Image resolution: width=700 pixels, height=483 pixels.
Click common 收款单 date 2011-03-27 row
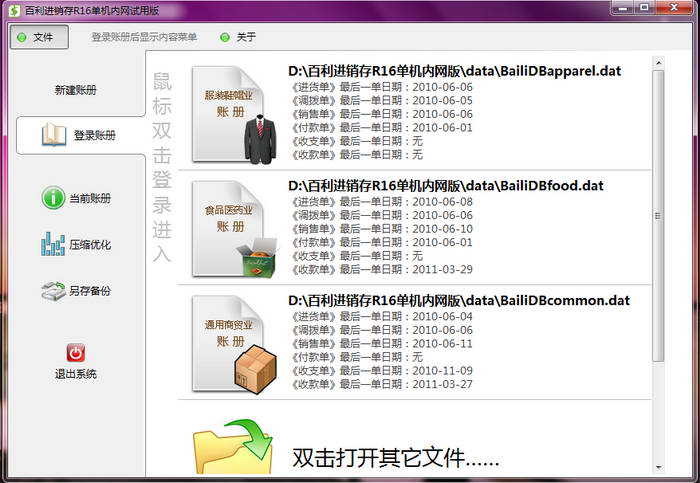pos(381,384)
